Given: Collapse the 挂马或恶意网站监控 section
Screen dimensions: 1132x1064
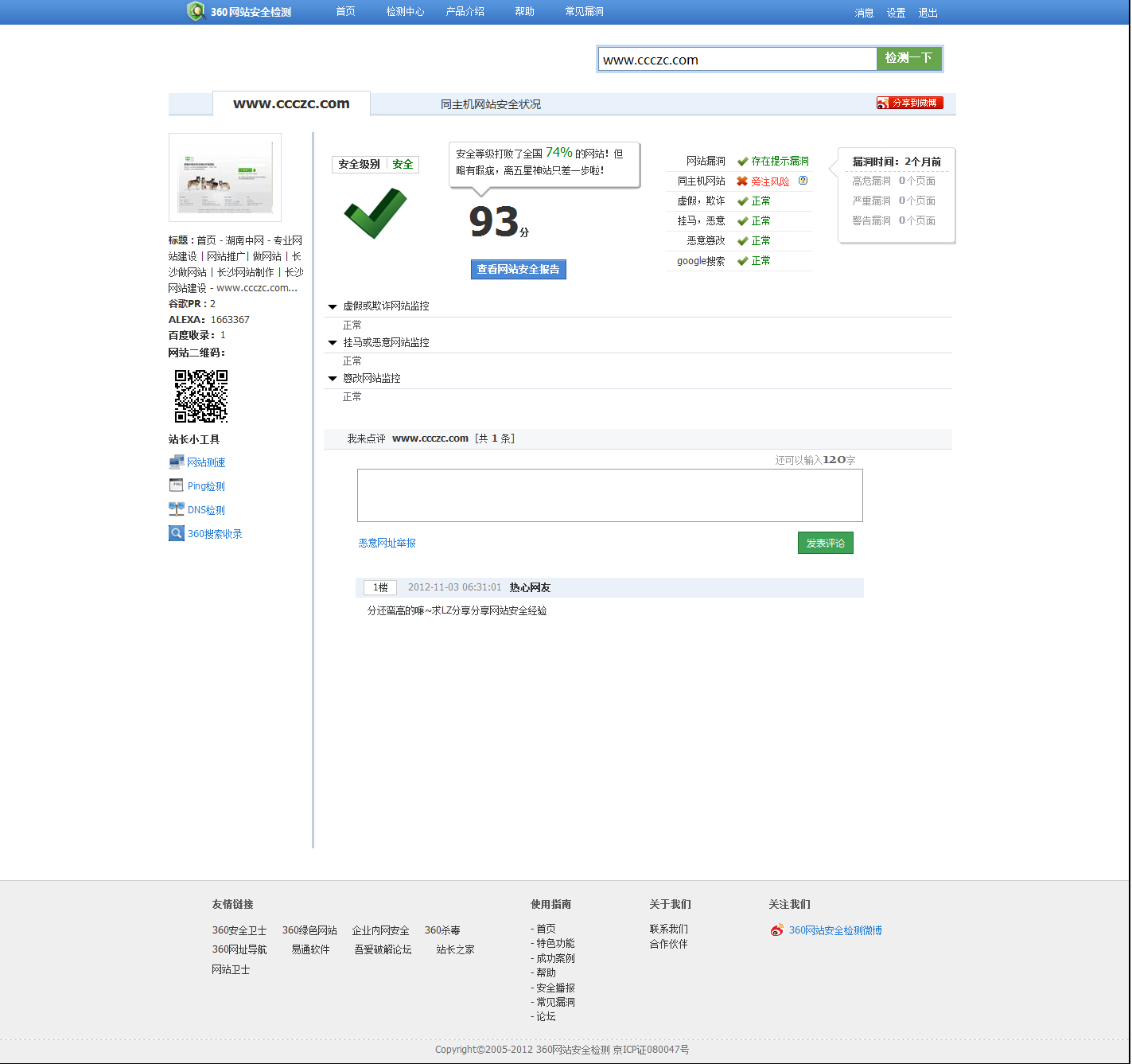Looking at the screenshot, I should click(333, 343).
